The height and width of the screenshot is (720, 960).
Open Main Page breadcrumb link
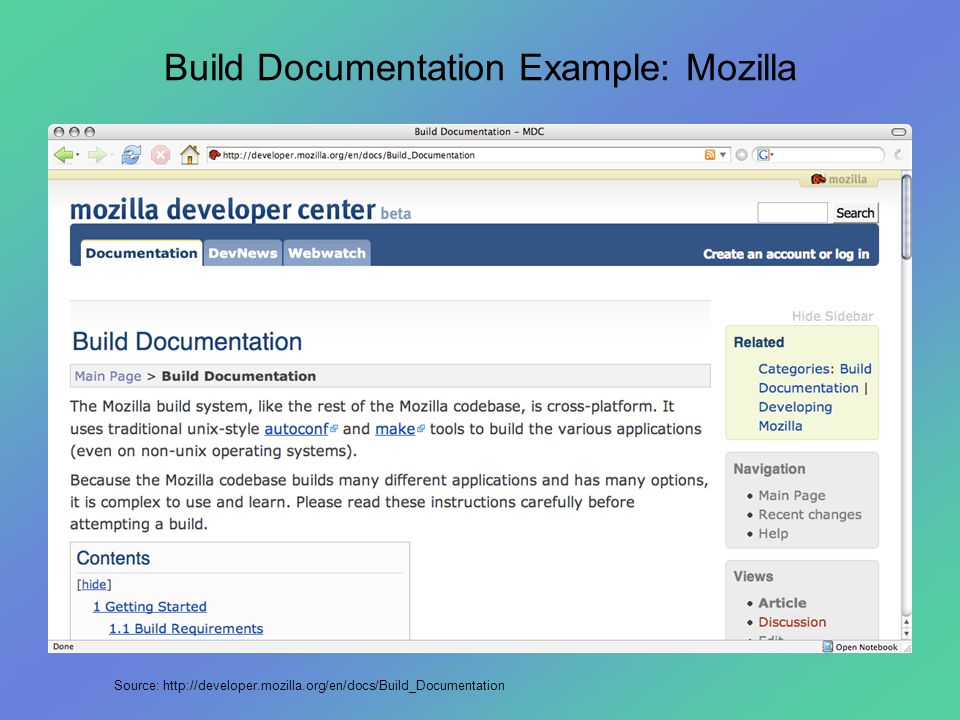pos(108,376)
